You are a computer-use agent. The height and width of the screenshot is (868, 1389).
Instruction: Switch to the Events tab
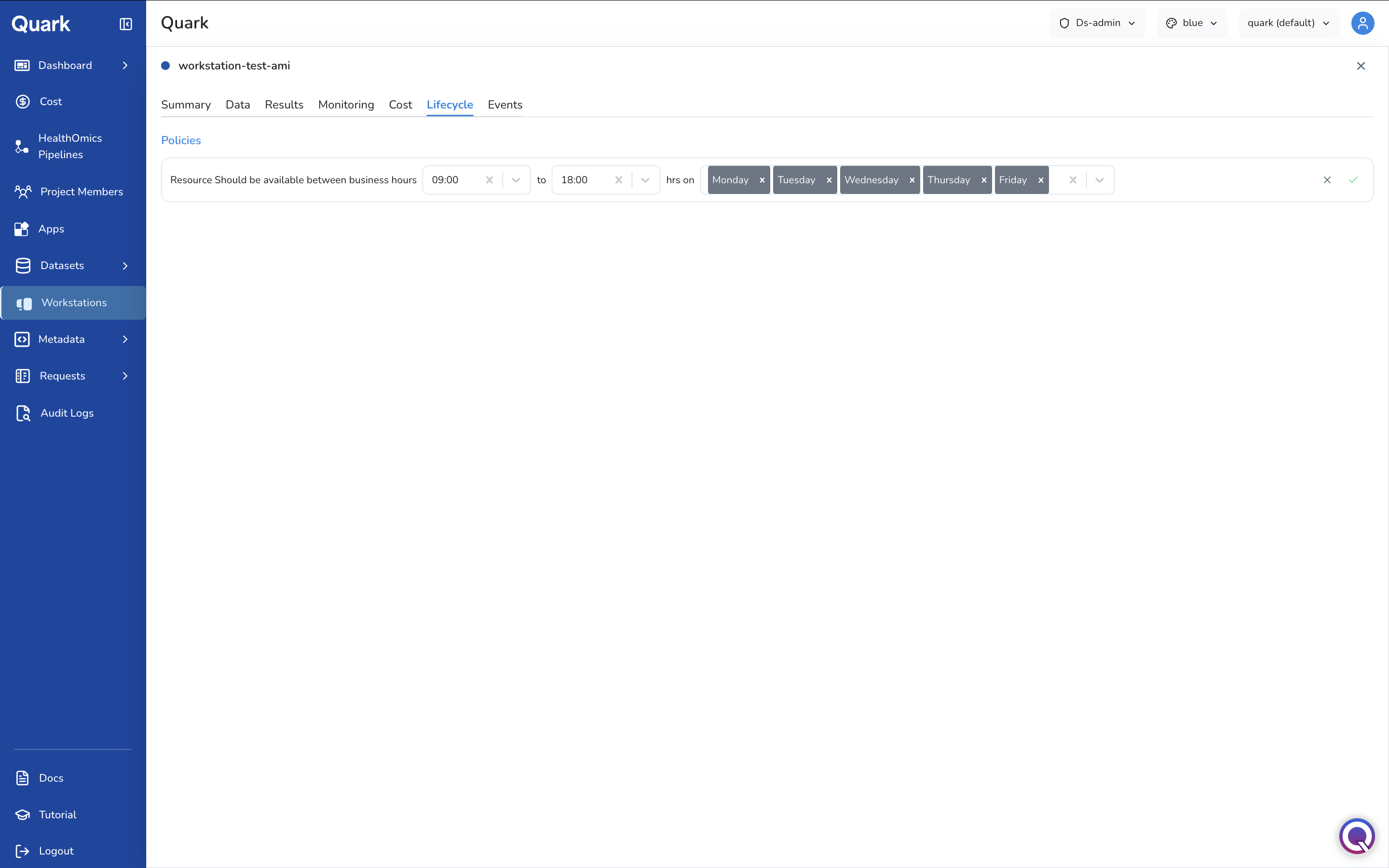point(505,105)
